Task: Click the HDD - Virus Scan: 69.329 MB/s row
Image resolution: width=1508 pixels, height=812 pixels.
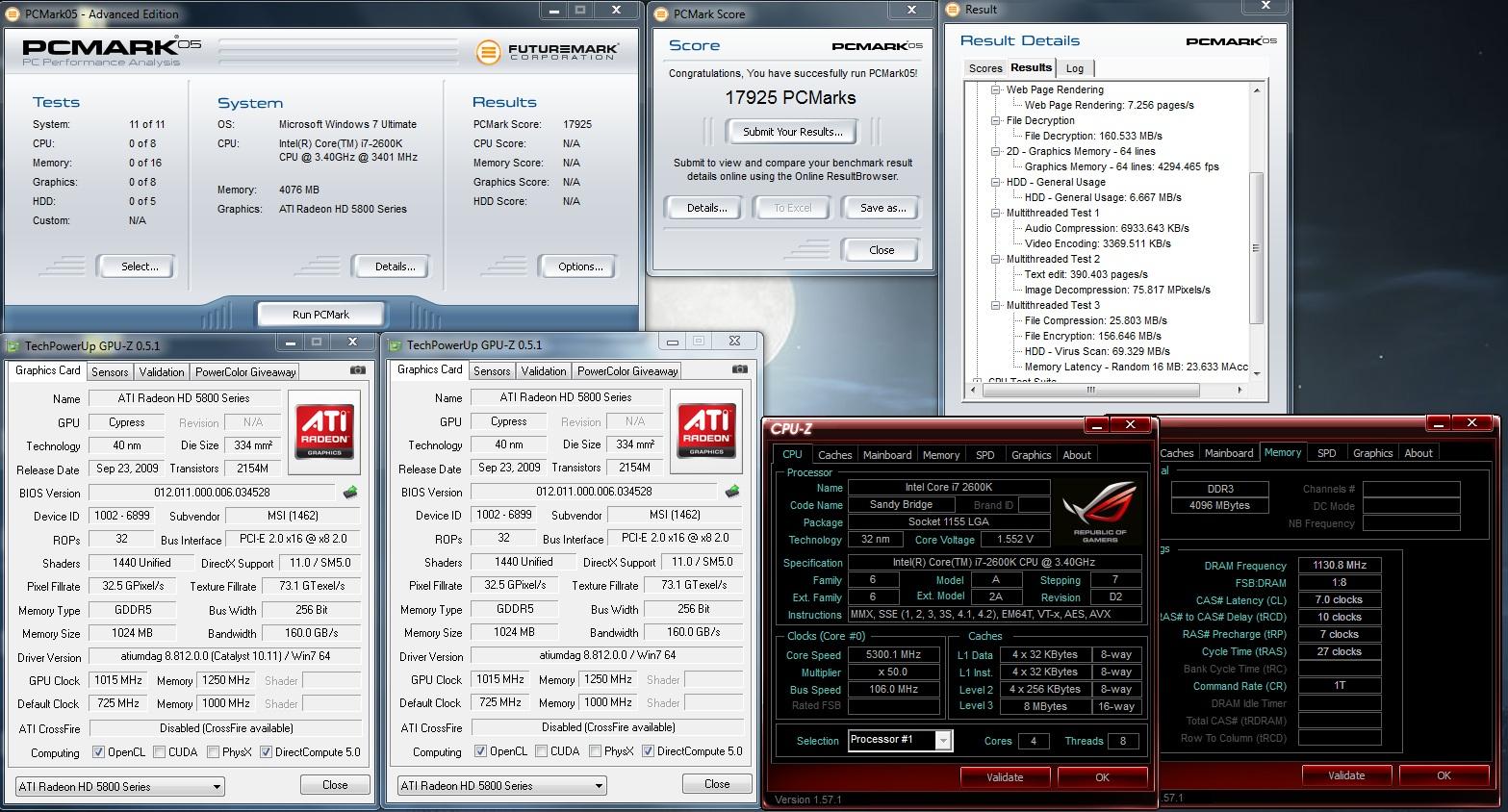Action: (x=1097, y=351)
